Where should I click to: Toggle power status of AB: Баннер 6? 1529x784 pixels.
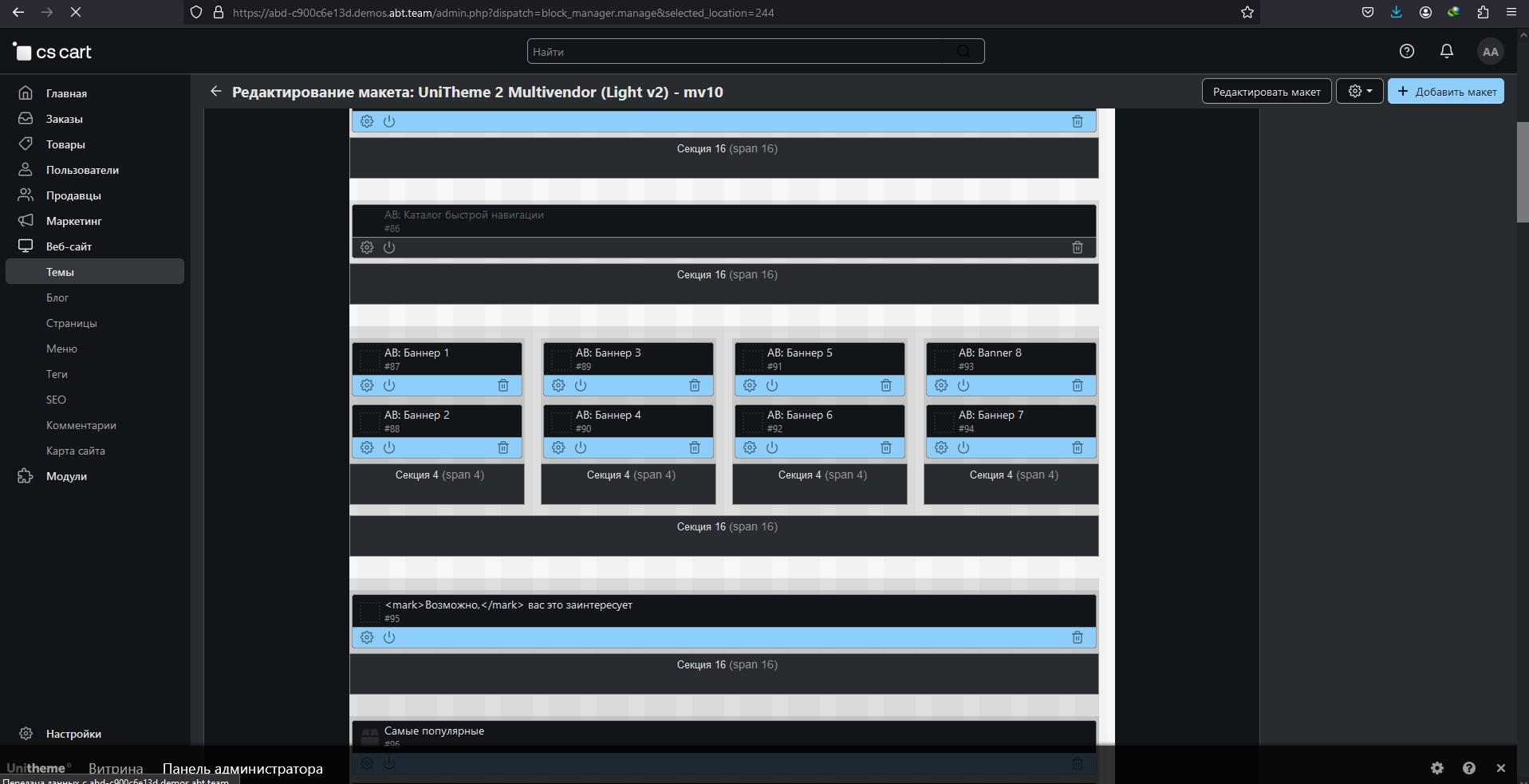pos(772,447)
